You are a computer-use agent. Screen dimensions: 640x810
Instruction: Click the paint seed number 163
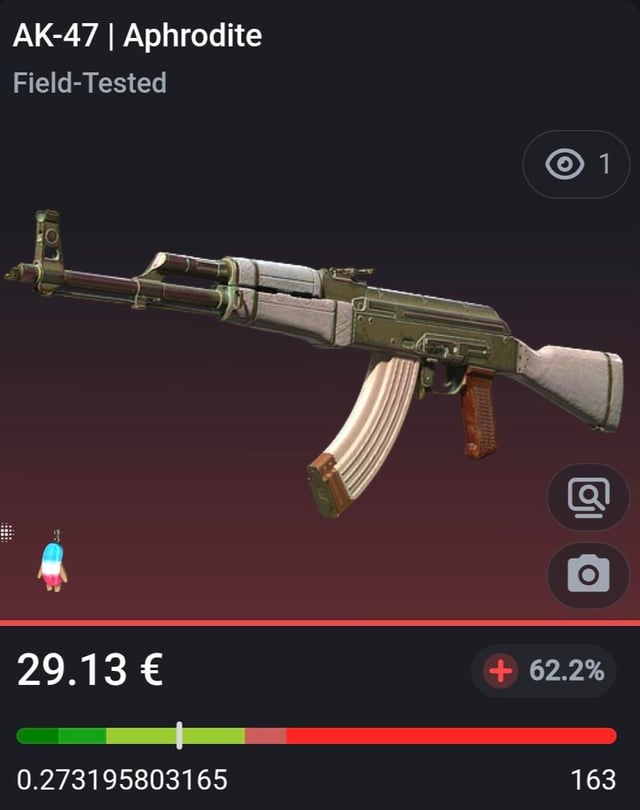click(x=594, y=780)
